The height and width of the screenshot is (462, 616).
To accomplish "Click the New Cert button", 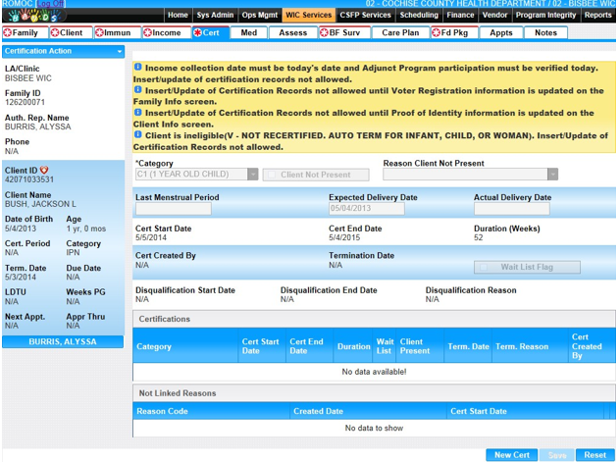I will [x=512, y=455].
